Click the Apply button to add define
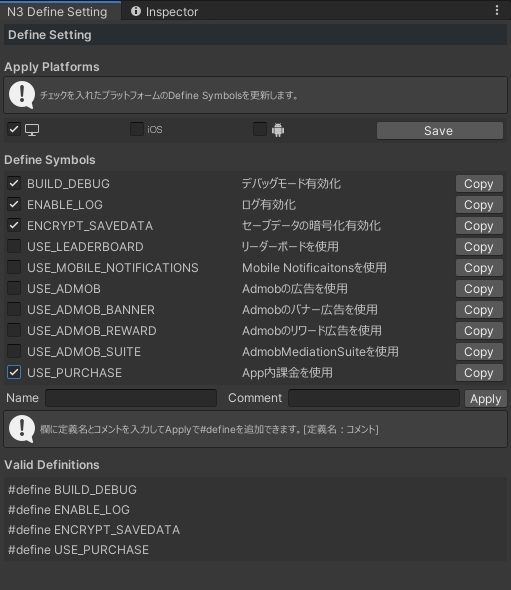The height and width of the screenshot is (590, 511). (x=486, y=398)
